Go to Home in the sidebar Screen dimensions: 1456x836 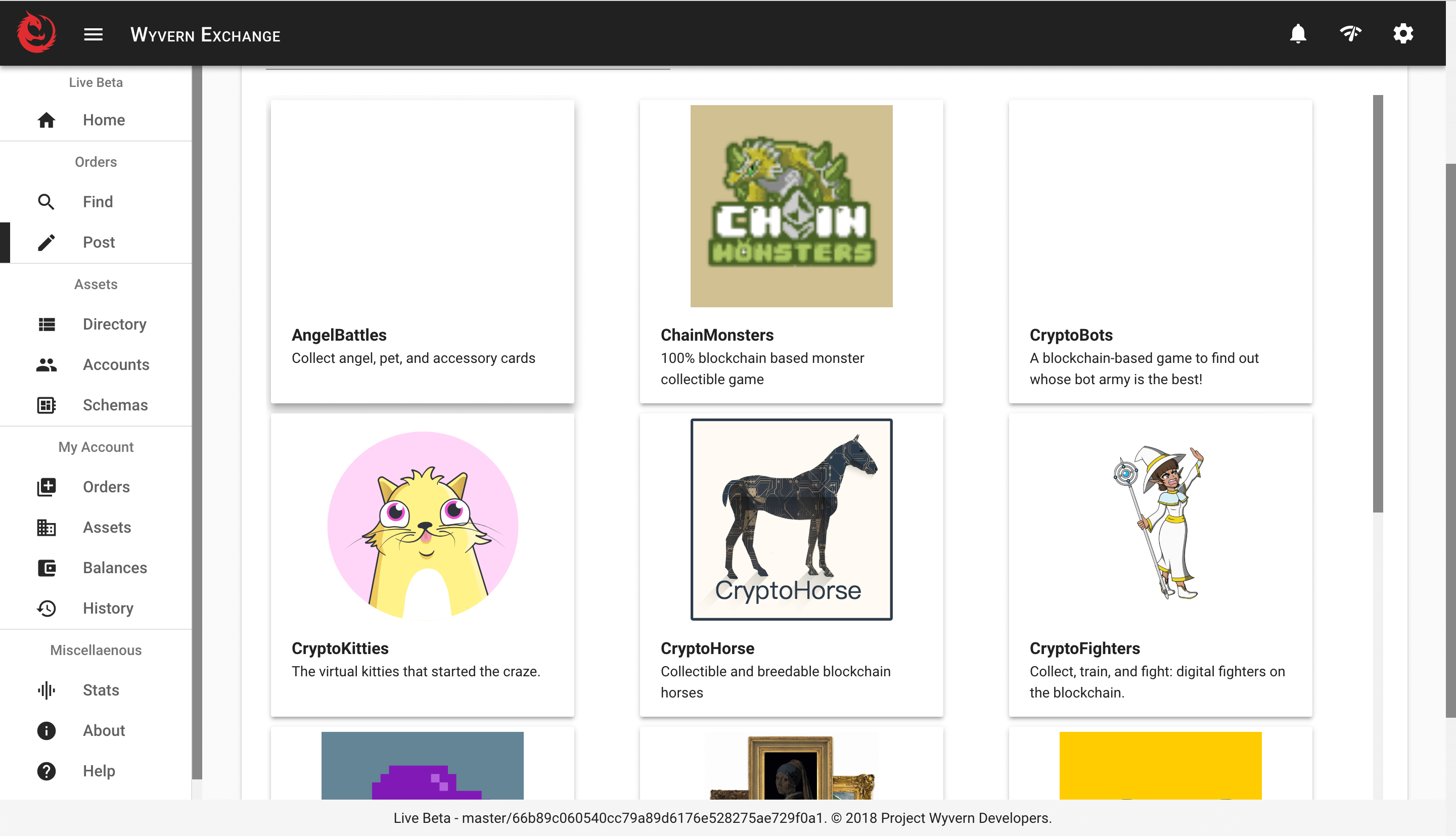coord(96,120)
